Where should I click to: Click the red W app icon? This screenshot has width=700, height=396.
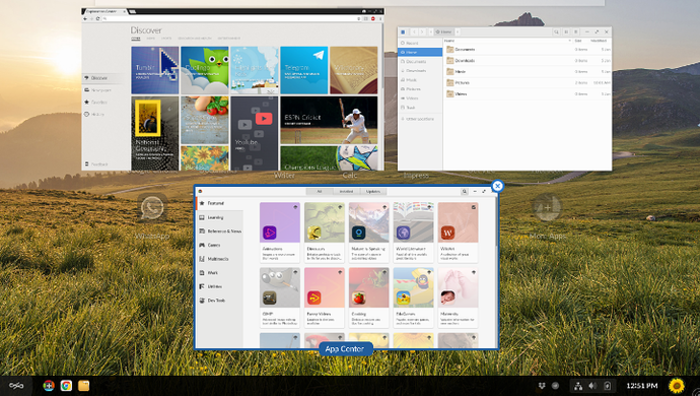click(x=448, y=233)
